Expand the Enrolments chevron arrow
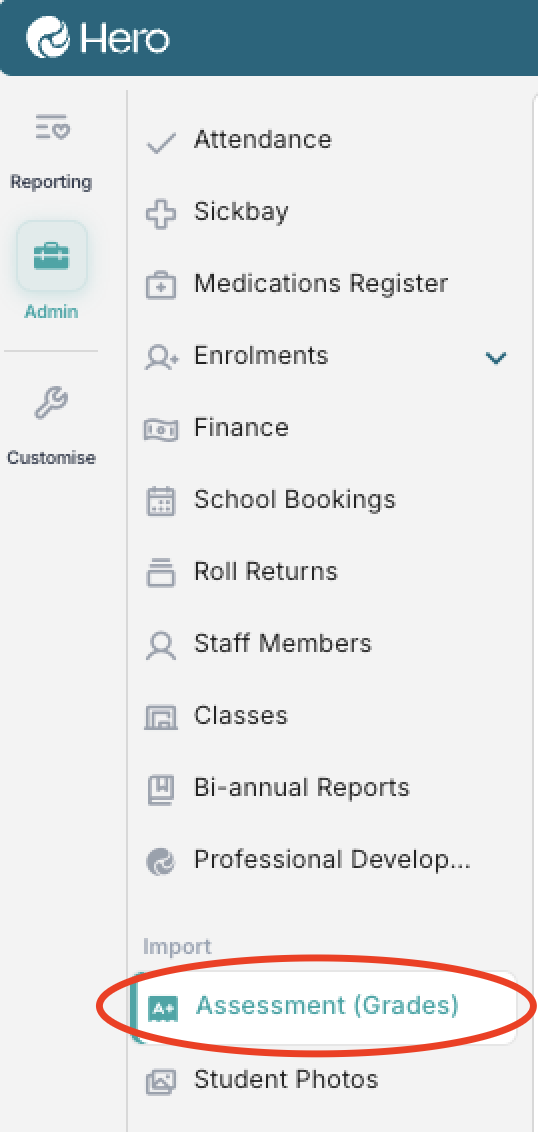Image resolution: width=538 pixels, height=1132 pixels. pyautogui.click(x=496, y=357)
